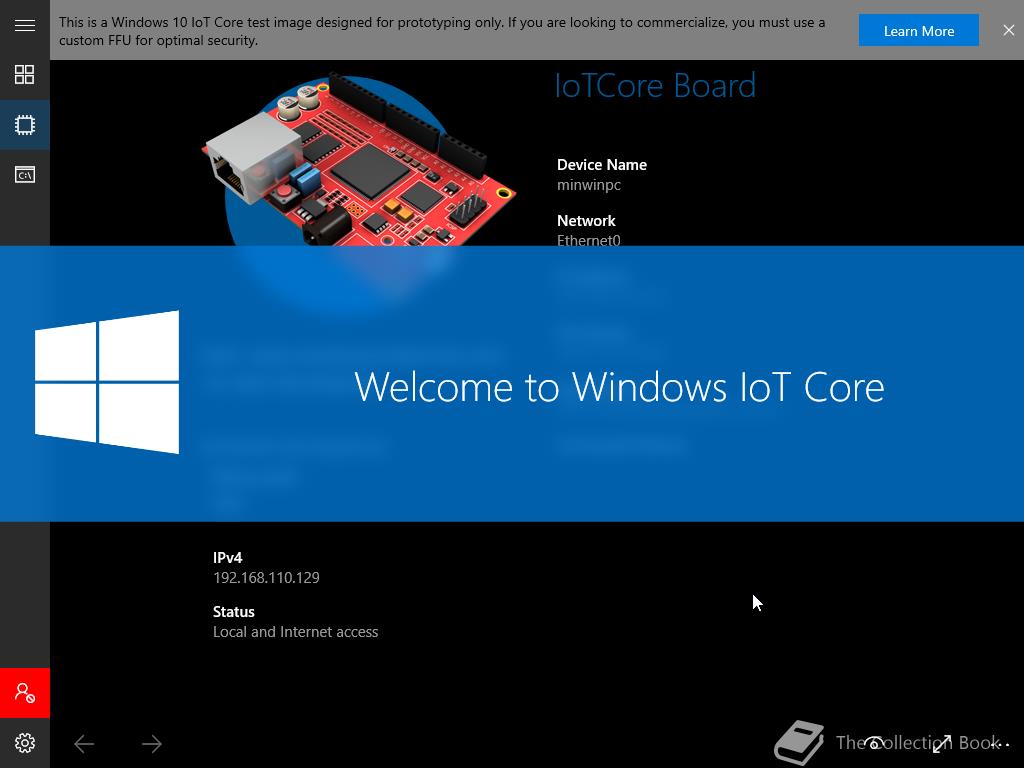The width and height of the screenshot is (1024, 768).
Task: Click the Learn More button
Action: pos(918,30)
